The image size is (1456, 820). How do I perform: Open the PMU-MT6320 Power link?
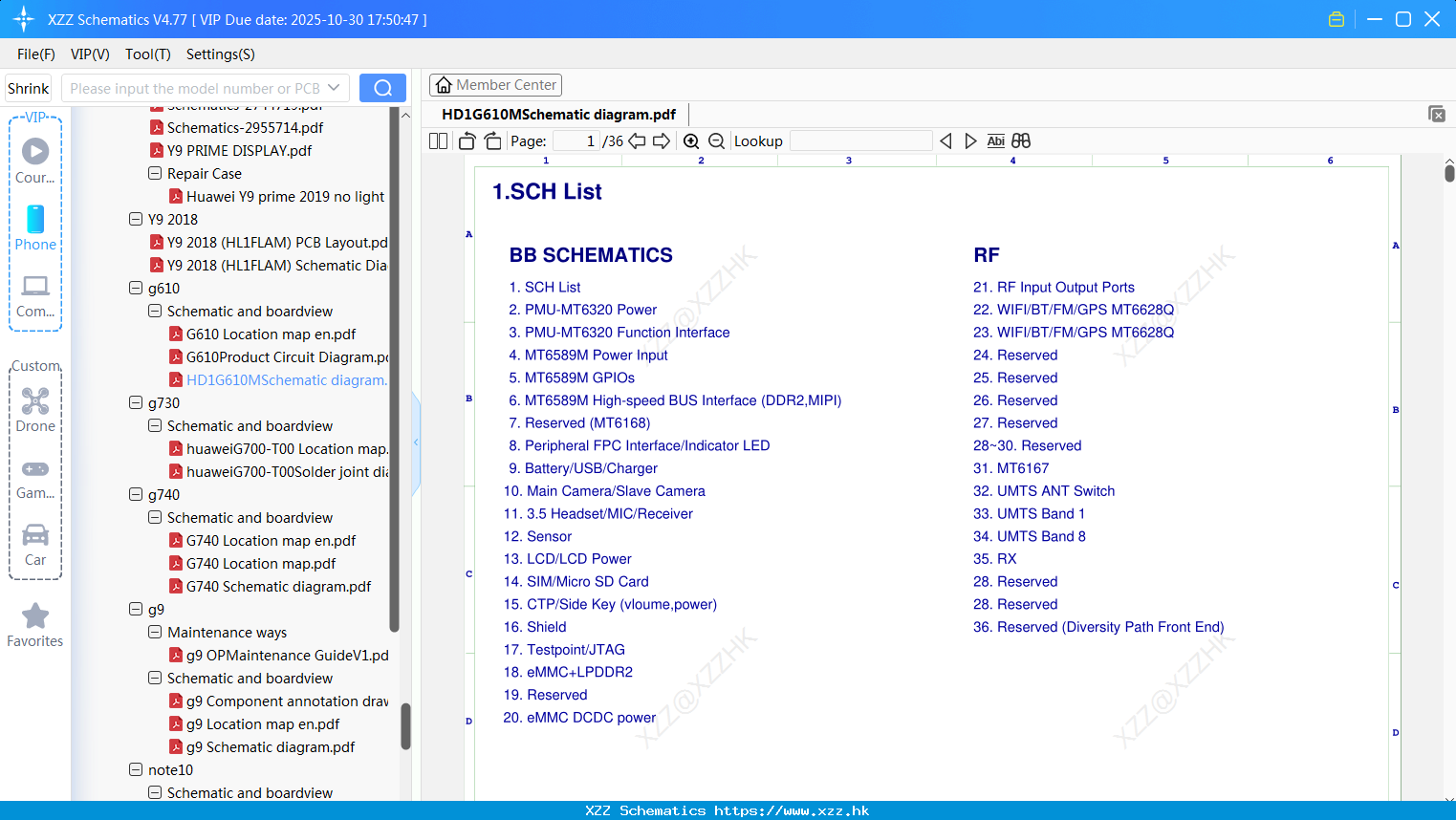[583, 310]
